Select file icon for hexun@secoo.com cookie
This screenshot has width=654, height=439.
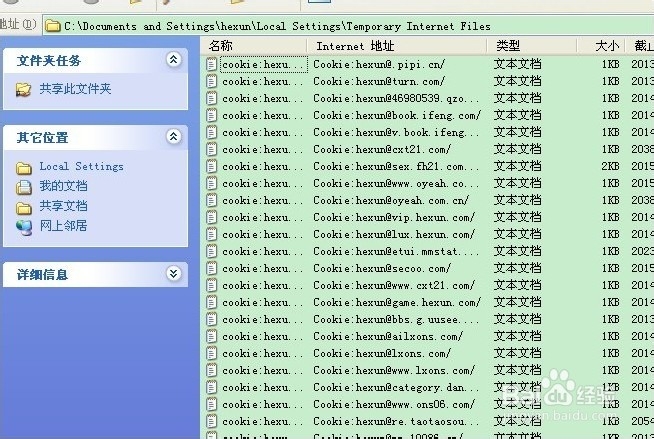(212, 268)
